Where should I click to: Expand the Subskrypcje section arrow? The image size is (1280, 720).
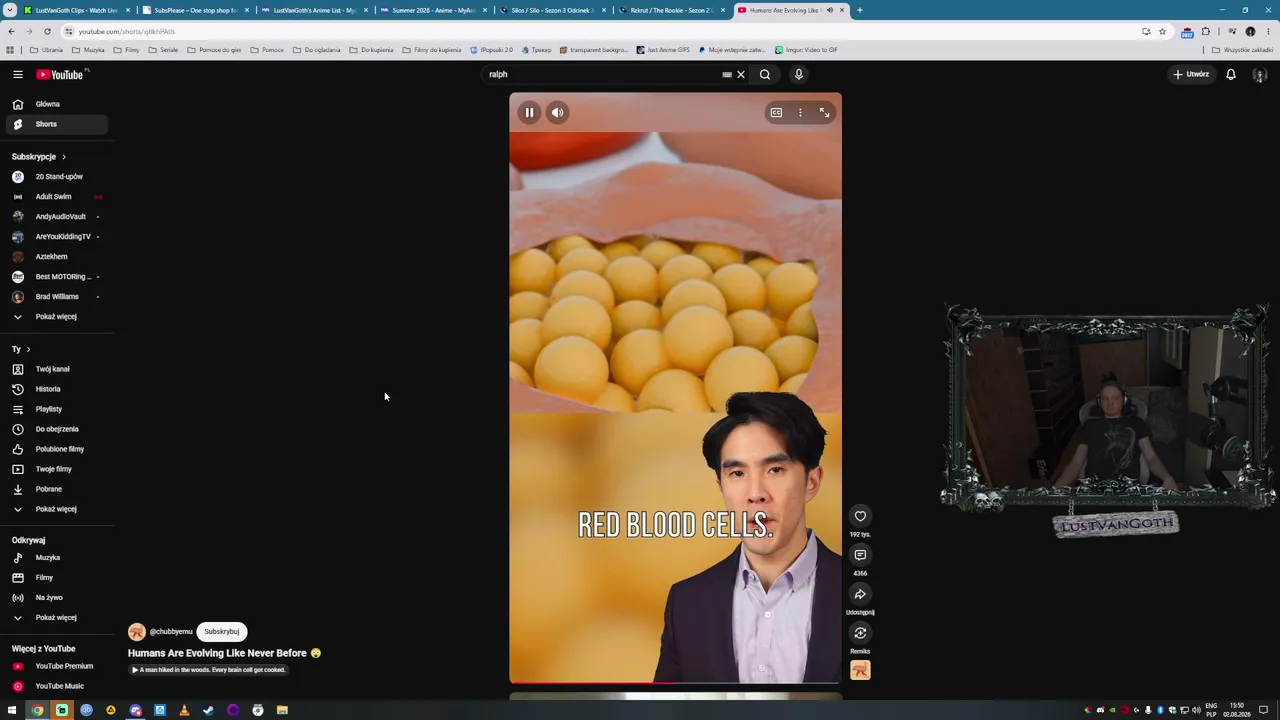point(64,157)
